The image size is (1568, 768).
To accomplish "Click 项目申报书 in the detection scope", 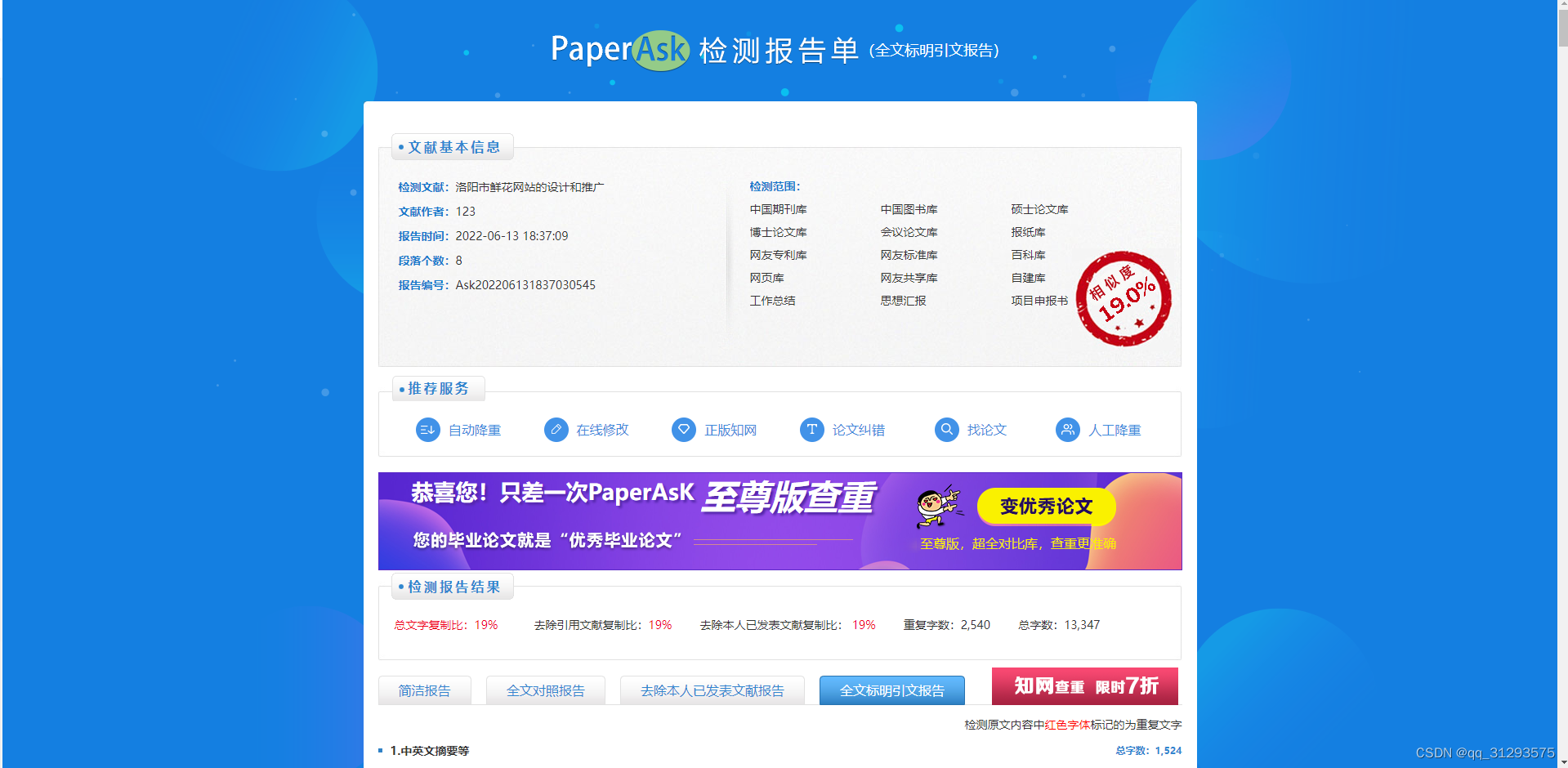I will pos(1039,301).
